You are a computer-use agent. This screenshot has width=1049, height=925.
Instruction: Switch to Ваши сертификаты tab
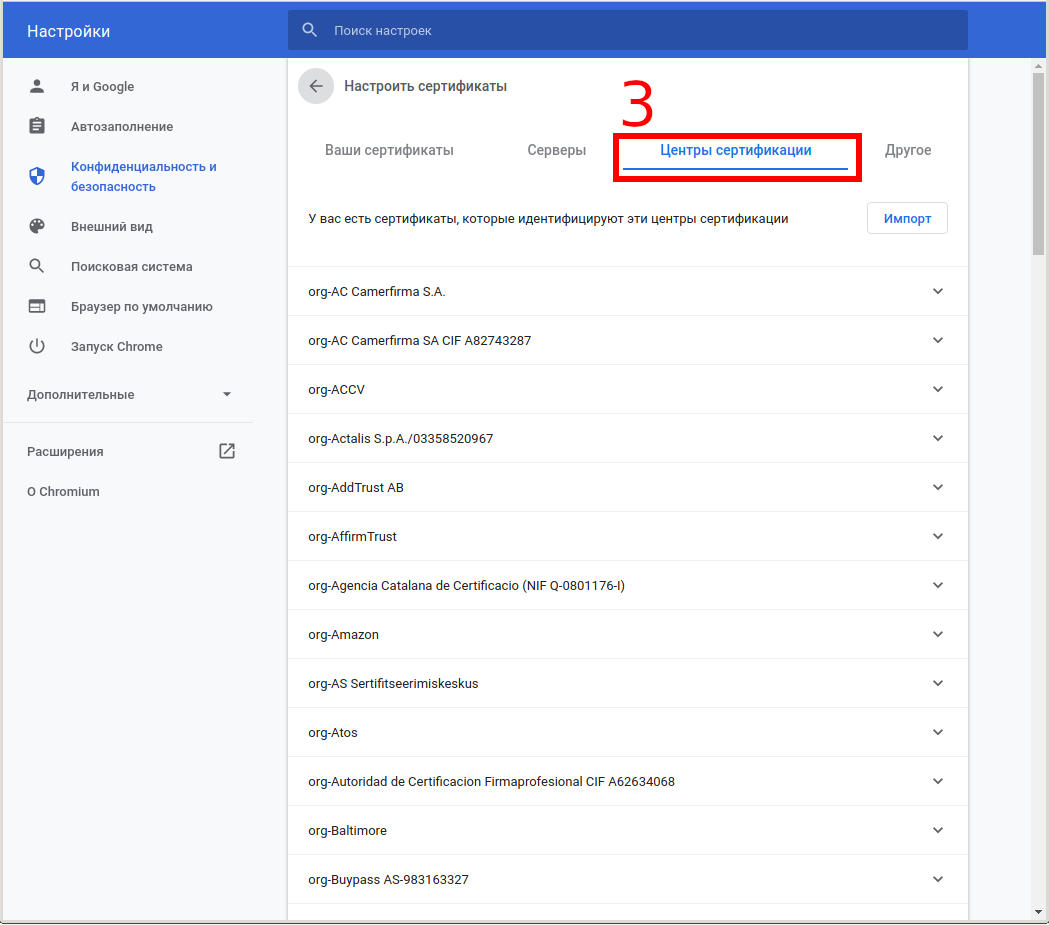click(x=389, y=150)
